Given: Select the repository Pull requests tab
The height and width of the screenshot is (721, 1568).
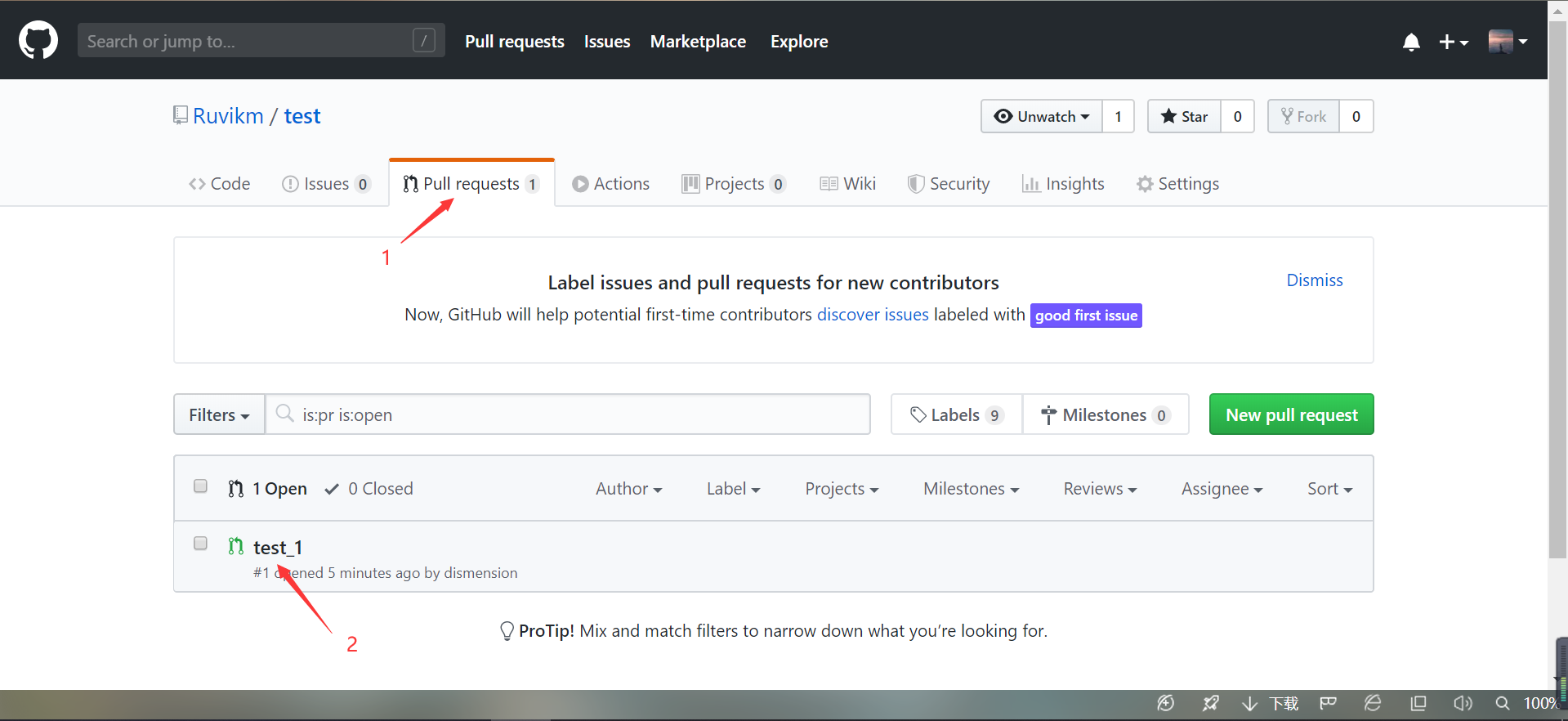Looking at the screenshot, I should tap(471, 184).
